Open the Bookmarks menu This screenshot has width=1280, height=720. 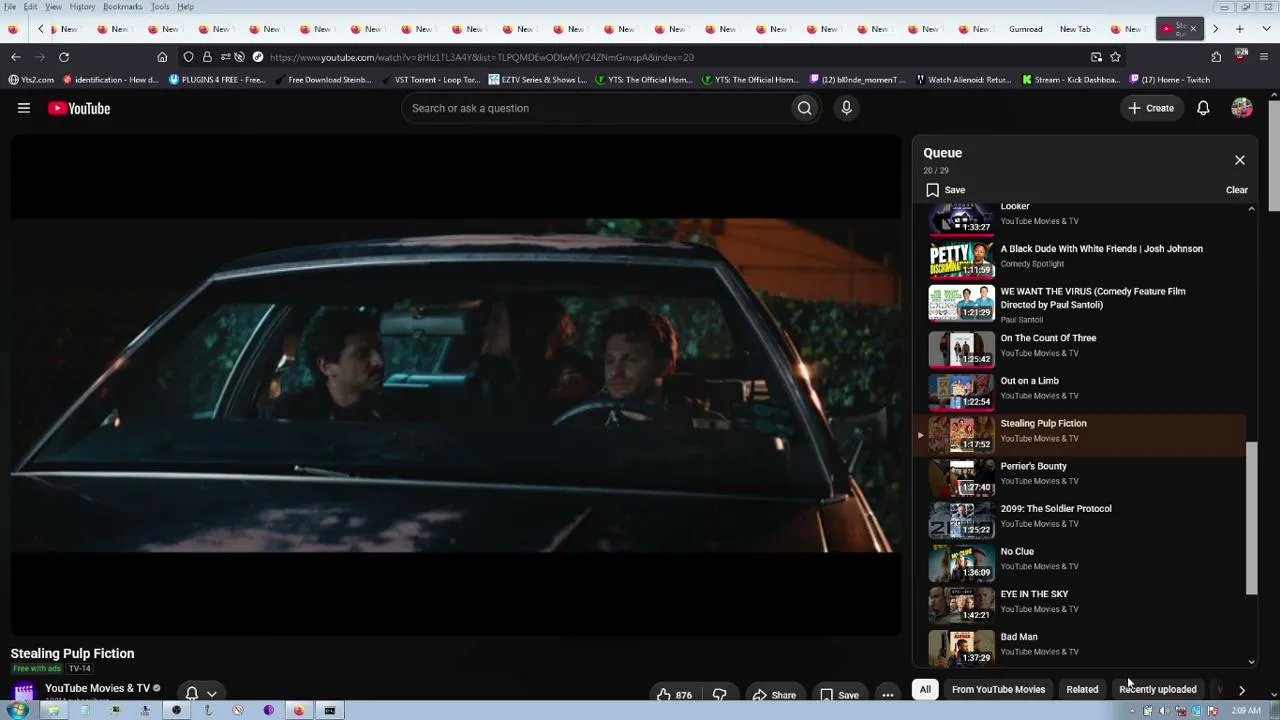[x=122, y=7]
